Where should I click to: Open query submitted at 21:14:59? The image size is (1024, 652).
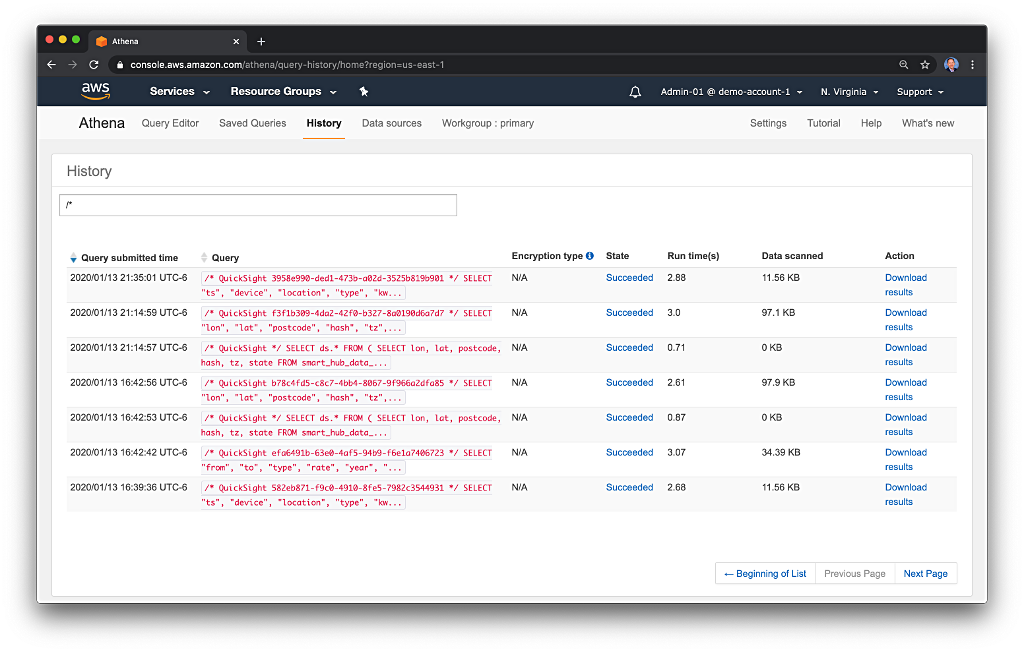[347, 320]
